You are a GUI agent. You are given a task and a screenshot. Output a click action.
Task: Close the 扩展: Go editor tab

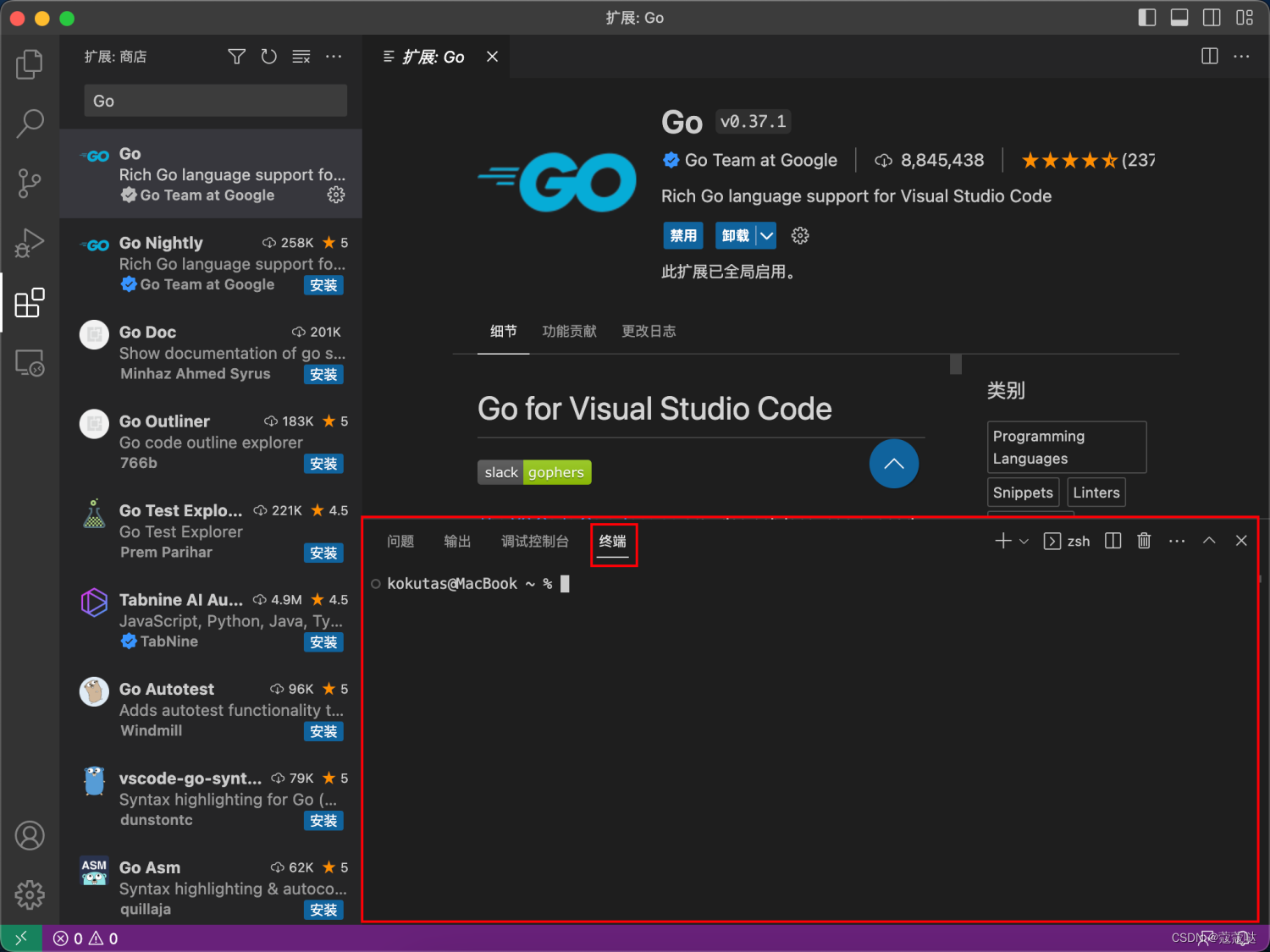point(492,57)
